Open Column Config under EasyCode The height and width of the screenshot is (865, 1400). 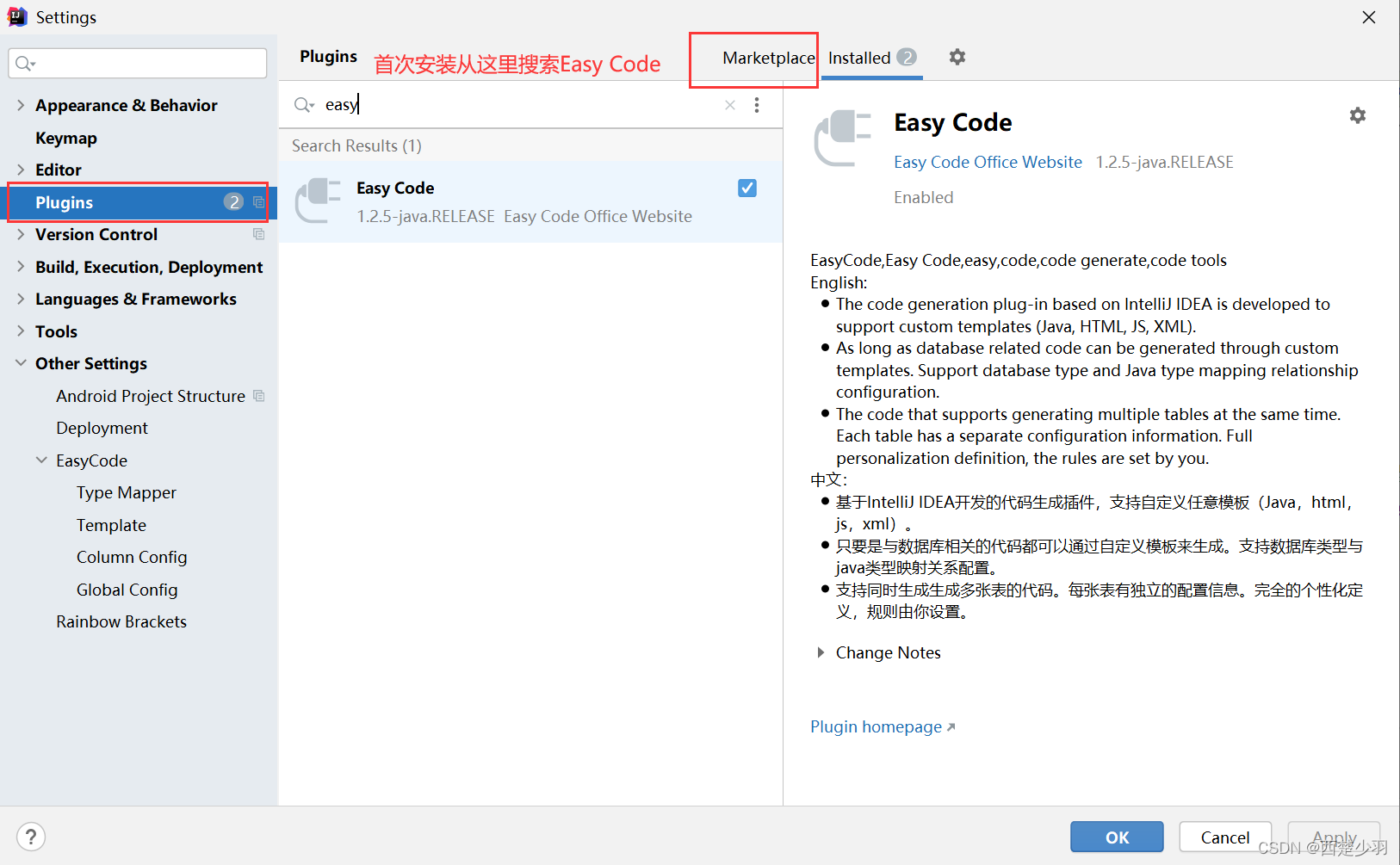pos(132,557)
